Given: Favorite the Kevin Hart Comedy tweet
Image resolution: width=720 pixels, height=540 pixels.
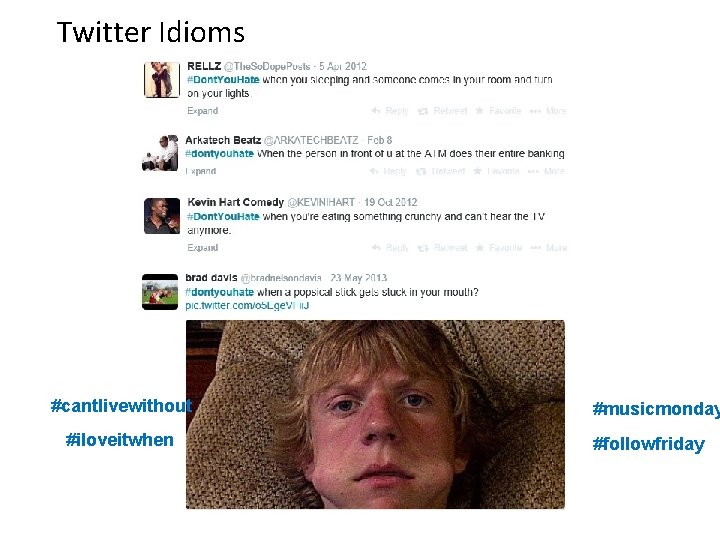Looking at the screenshot, I should point(498,248).
